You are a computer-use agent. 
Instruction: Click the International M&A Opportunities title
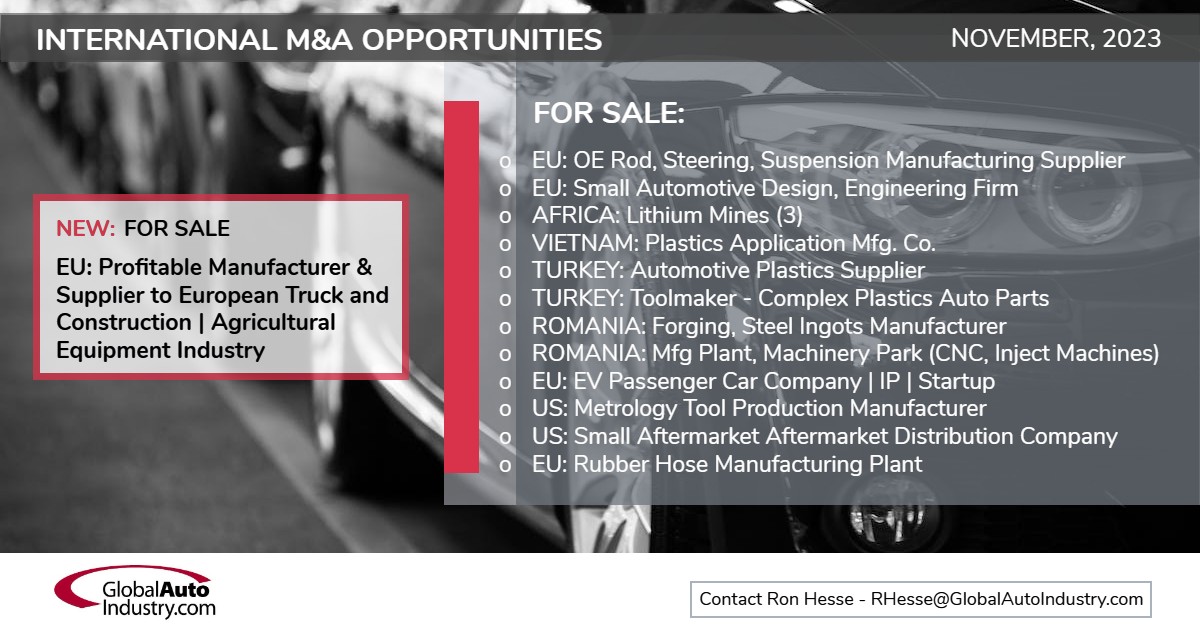click(319, 40)
